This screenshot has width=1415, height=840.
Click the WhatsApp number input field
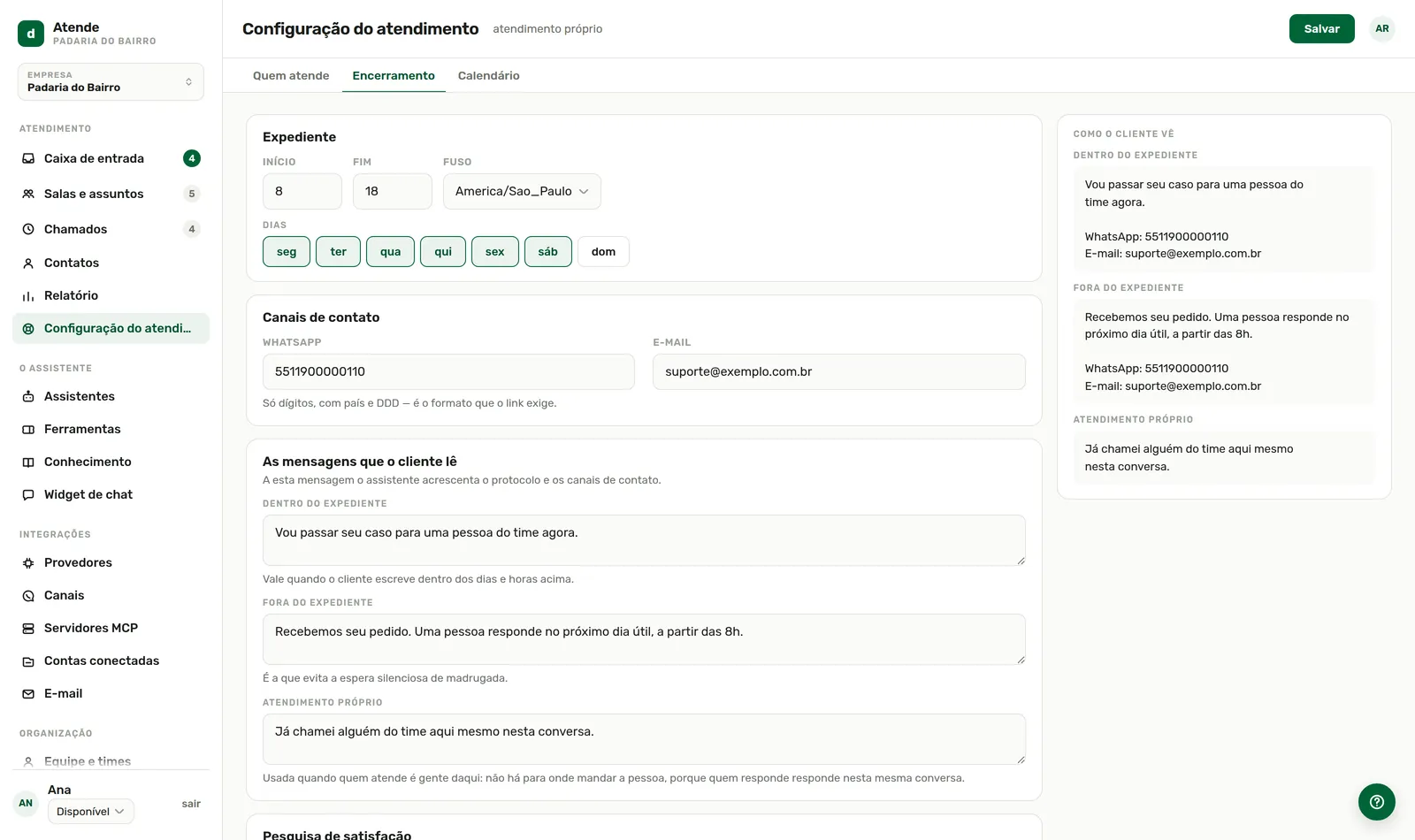click(x=448, y=372)
